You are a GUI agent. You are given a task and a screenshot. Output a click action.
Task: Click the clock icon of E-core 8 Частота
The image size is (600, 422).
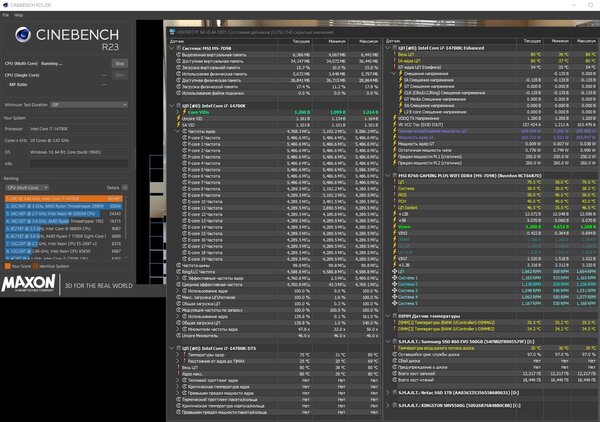(x=184, y=189)
